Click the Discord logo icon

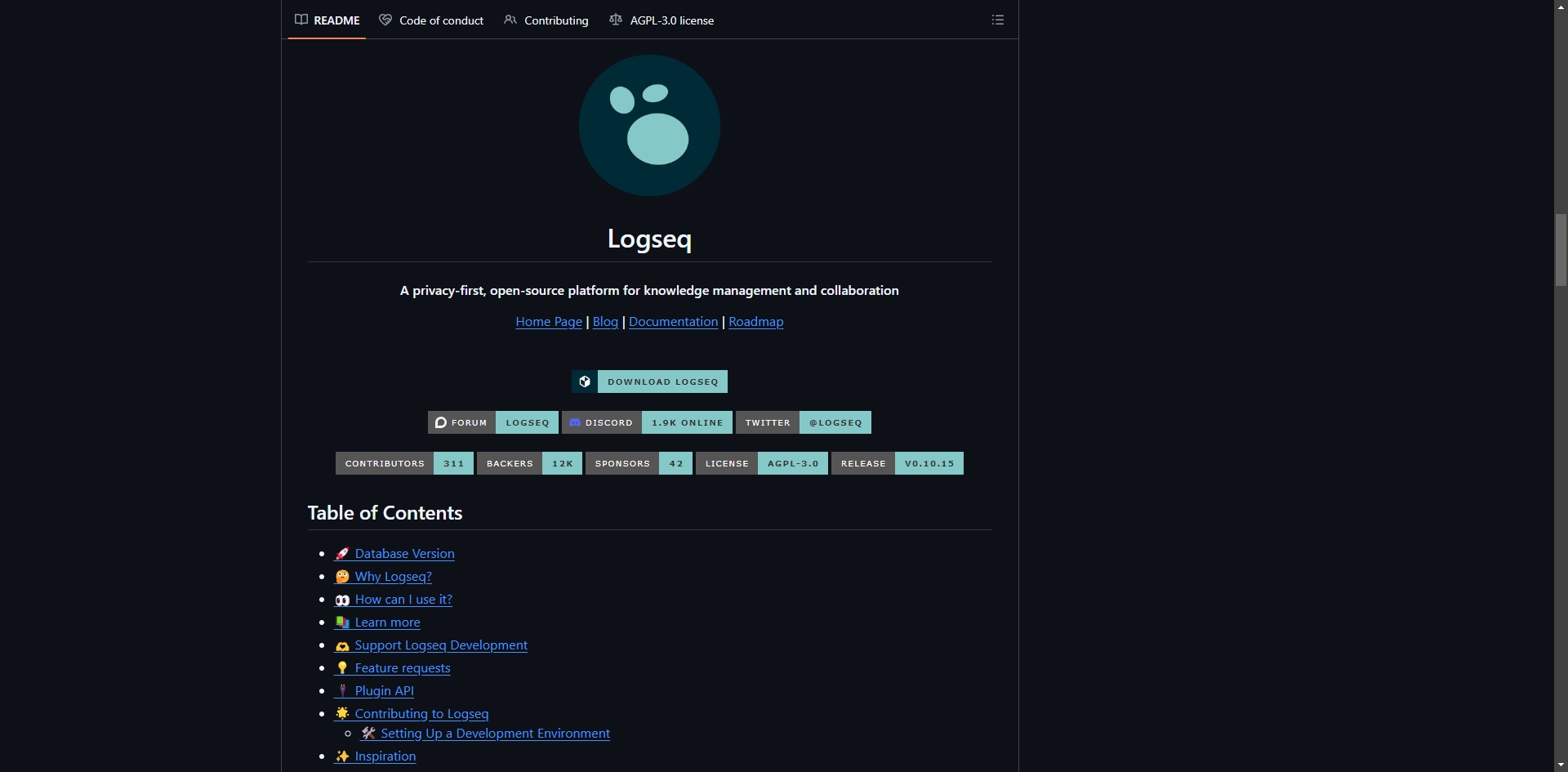point(575,422)
